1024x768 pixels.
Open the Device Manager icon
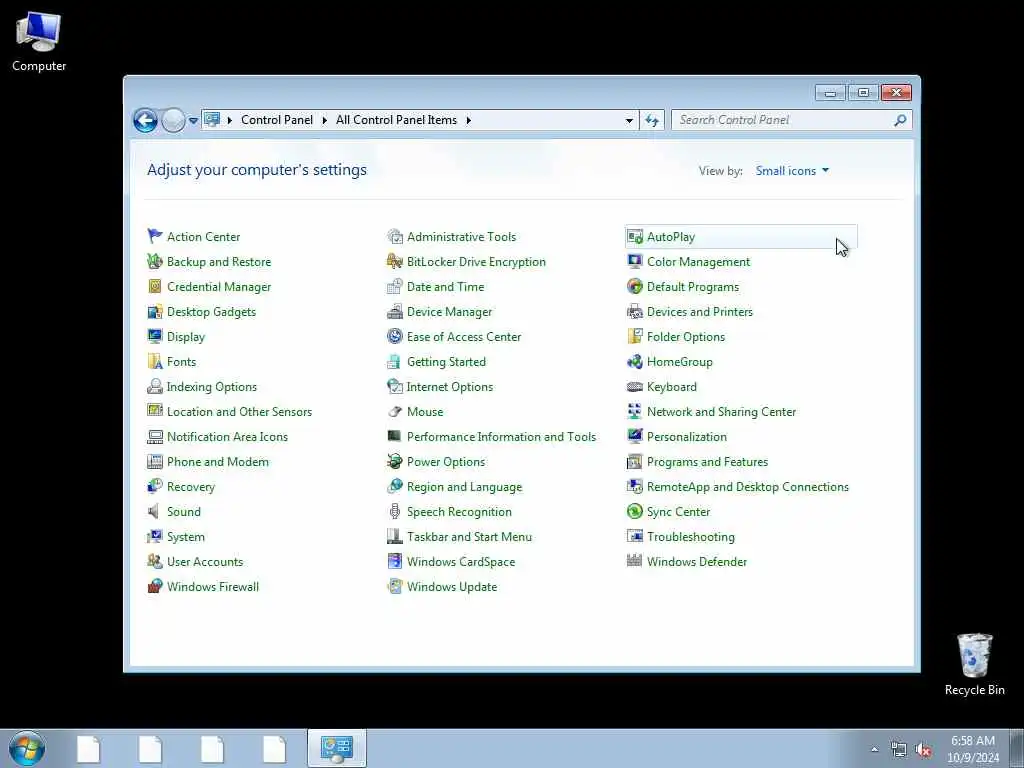click(394, 312)
